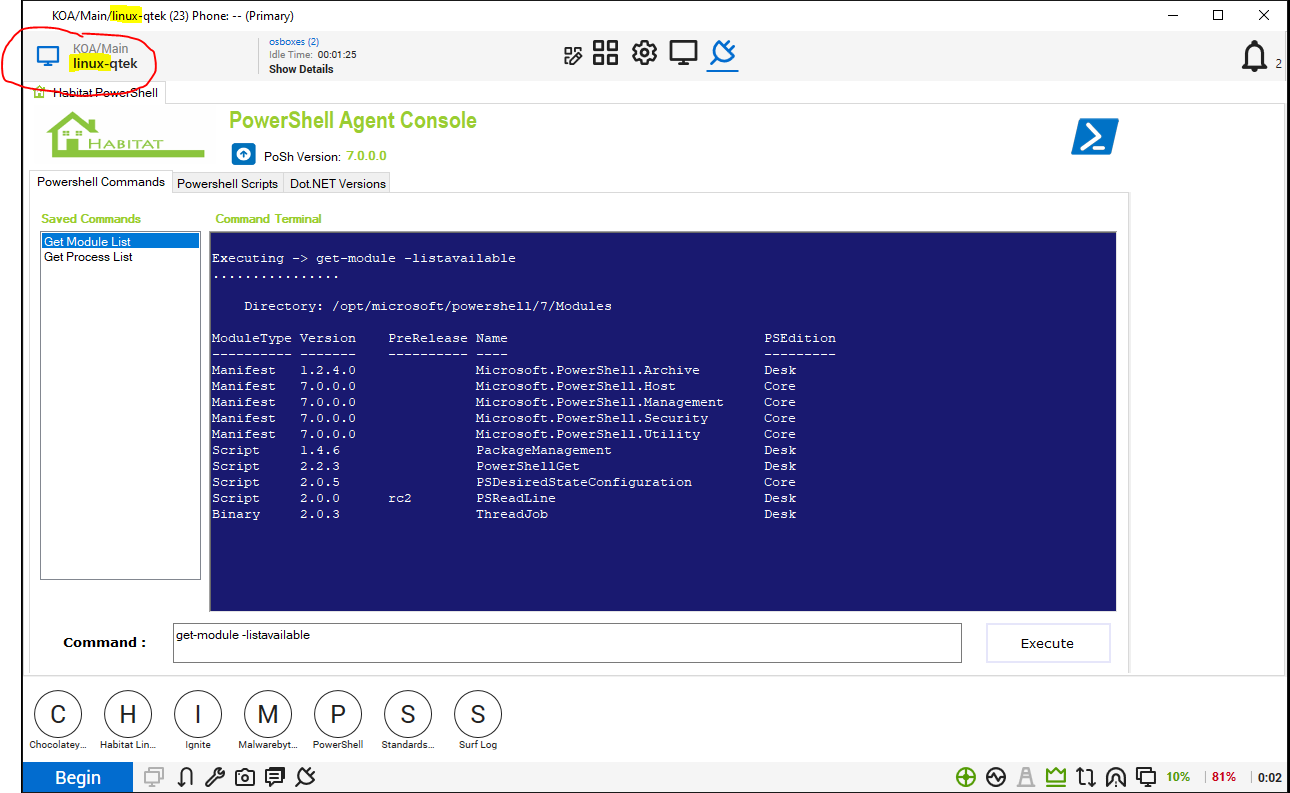This screenshot has height=793, width=1290.
Task: Click the Execute button
Action: 1048,643
